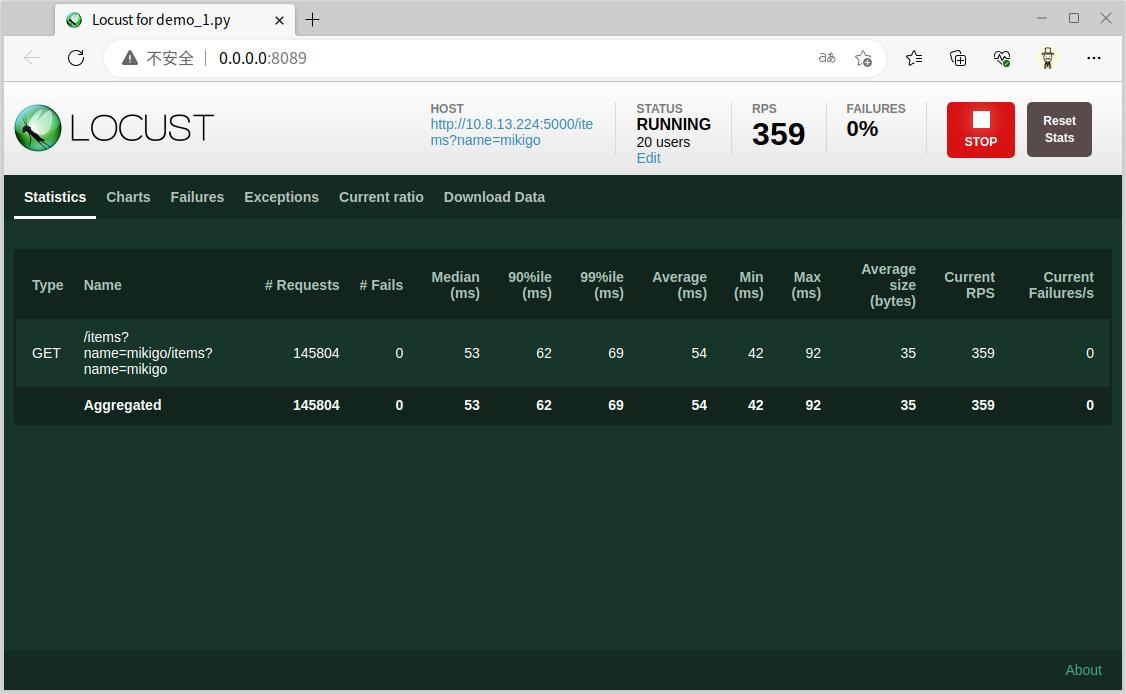
Task: Click the translate page icon
Action: point(826,58)
